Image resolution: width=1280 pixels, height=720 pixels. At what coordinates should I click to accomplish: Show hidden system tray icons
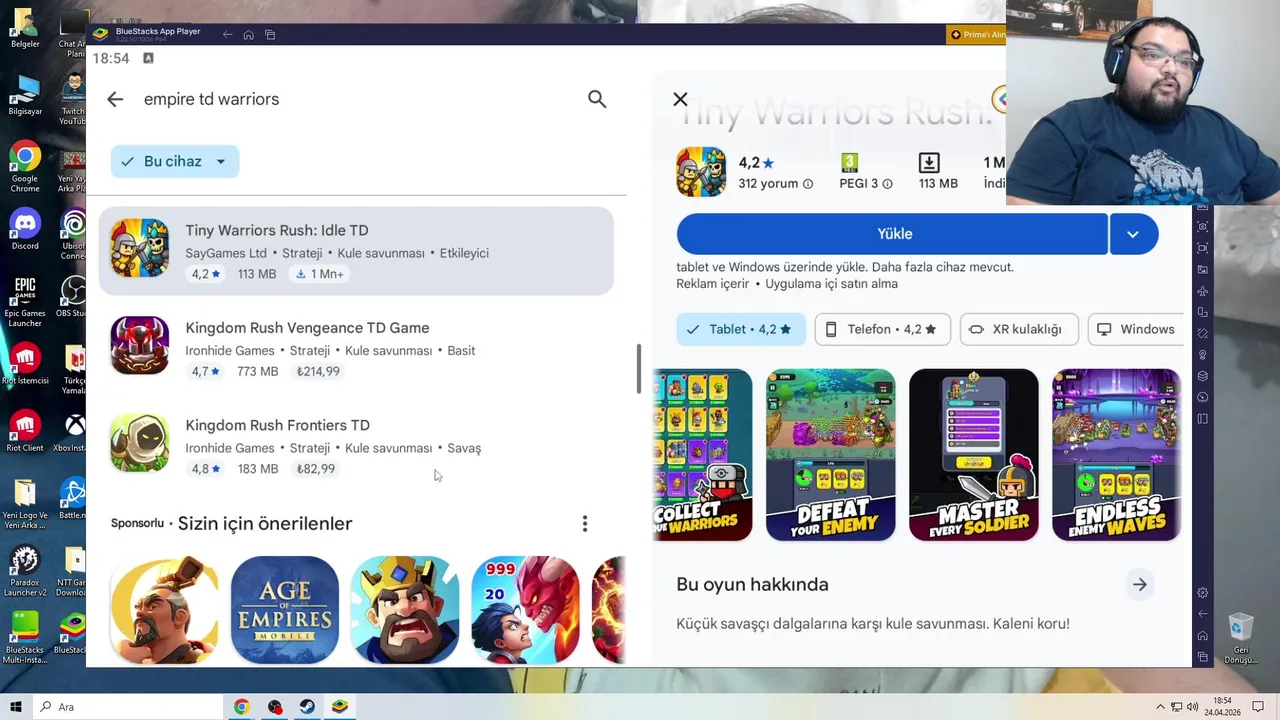[1160, 707]
